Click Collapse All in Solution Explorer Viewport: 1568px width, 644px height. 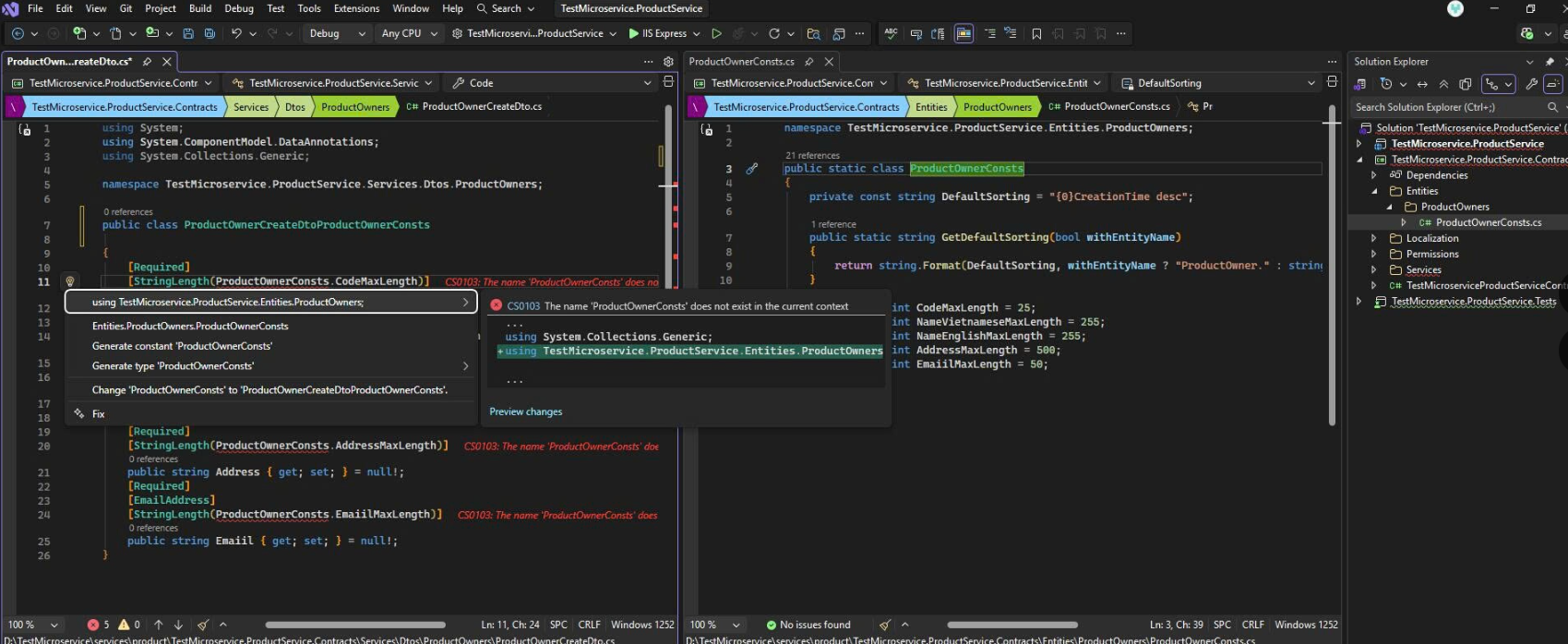click(1443, 84)
